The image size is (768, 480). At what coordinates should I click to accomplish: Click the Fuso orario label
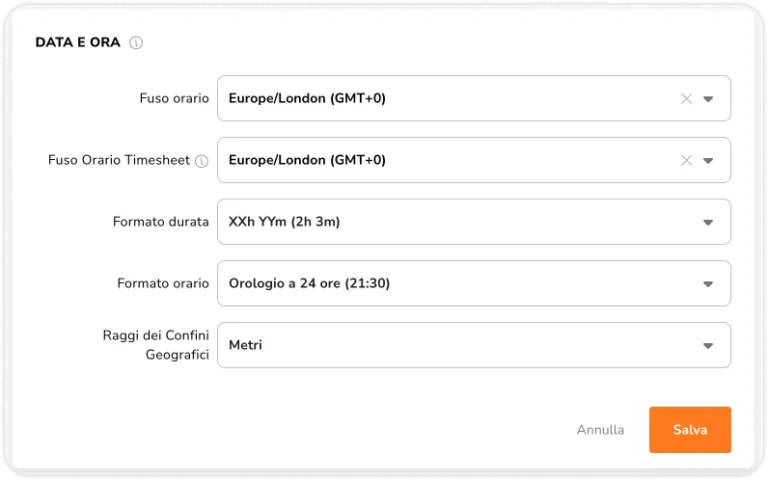[174, 98]
